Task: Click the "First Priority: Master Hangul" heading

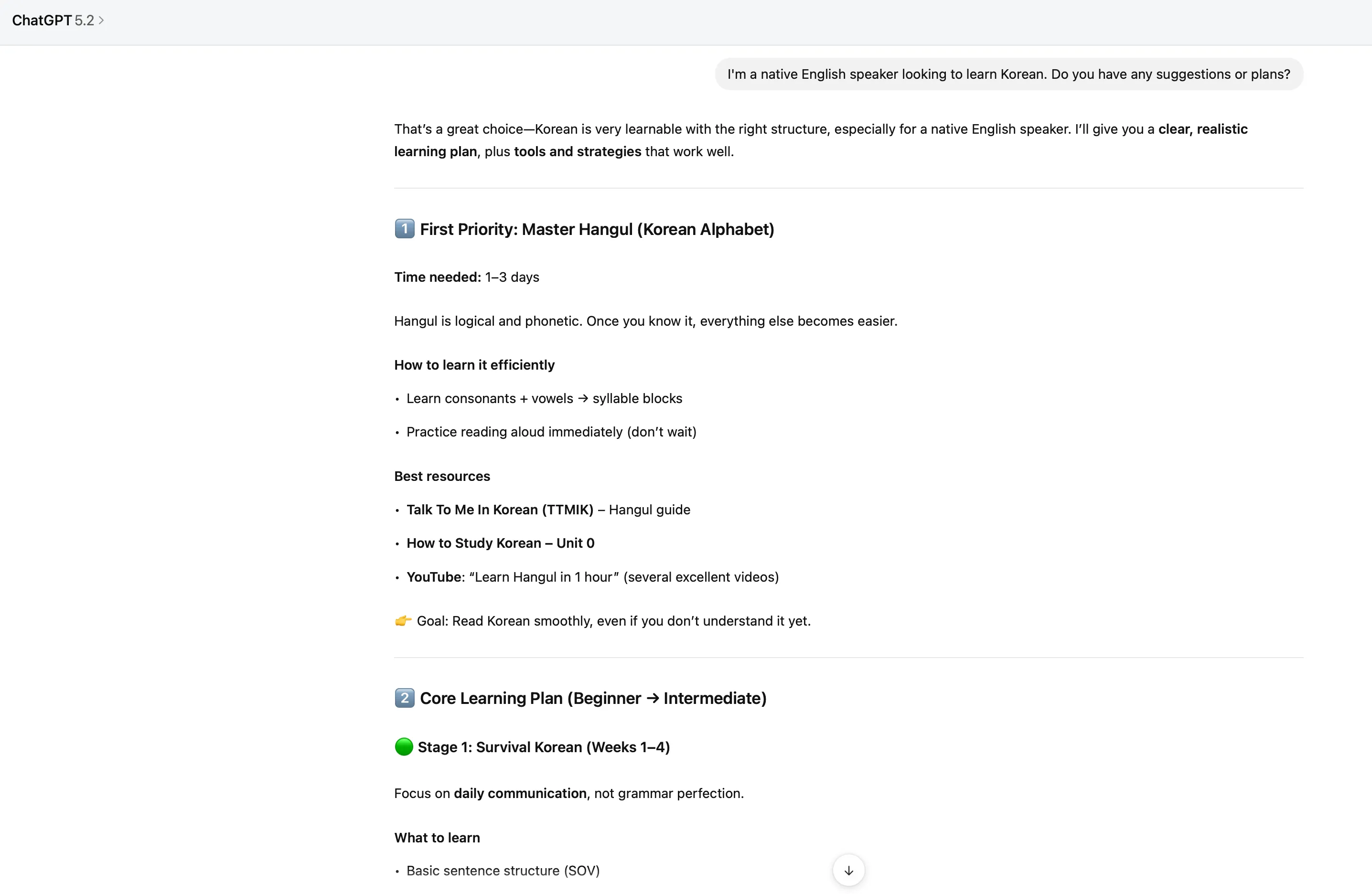Action: (x=597, y=229)
